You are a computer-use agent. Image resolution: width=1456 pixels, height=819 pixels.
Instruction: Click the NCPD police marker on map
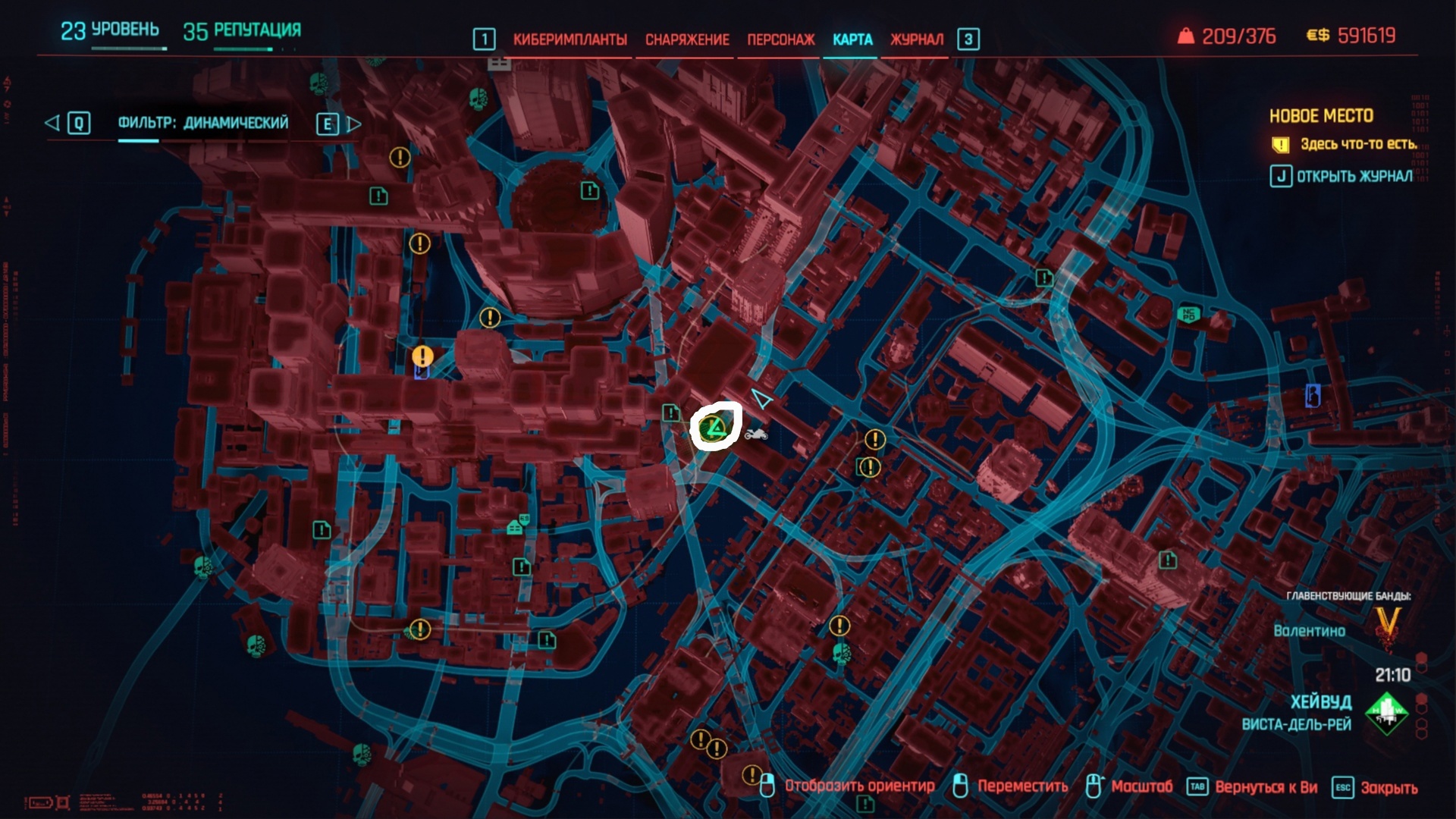click(x=1188, y=314)
